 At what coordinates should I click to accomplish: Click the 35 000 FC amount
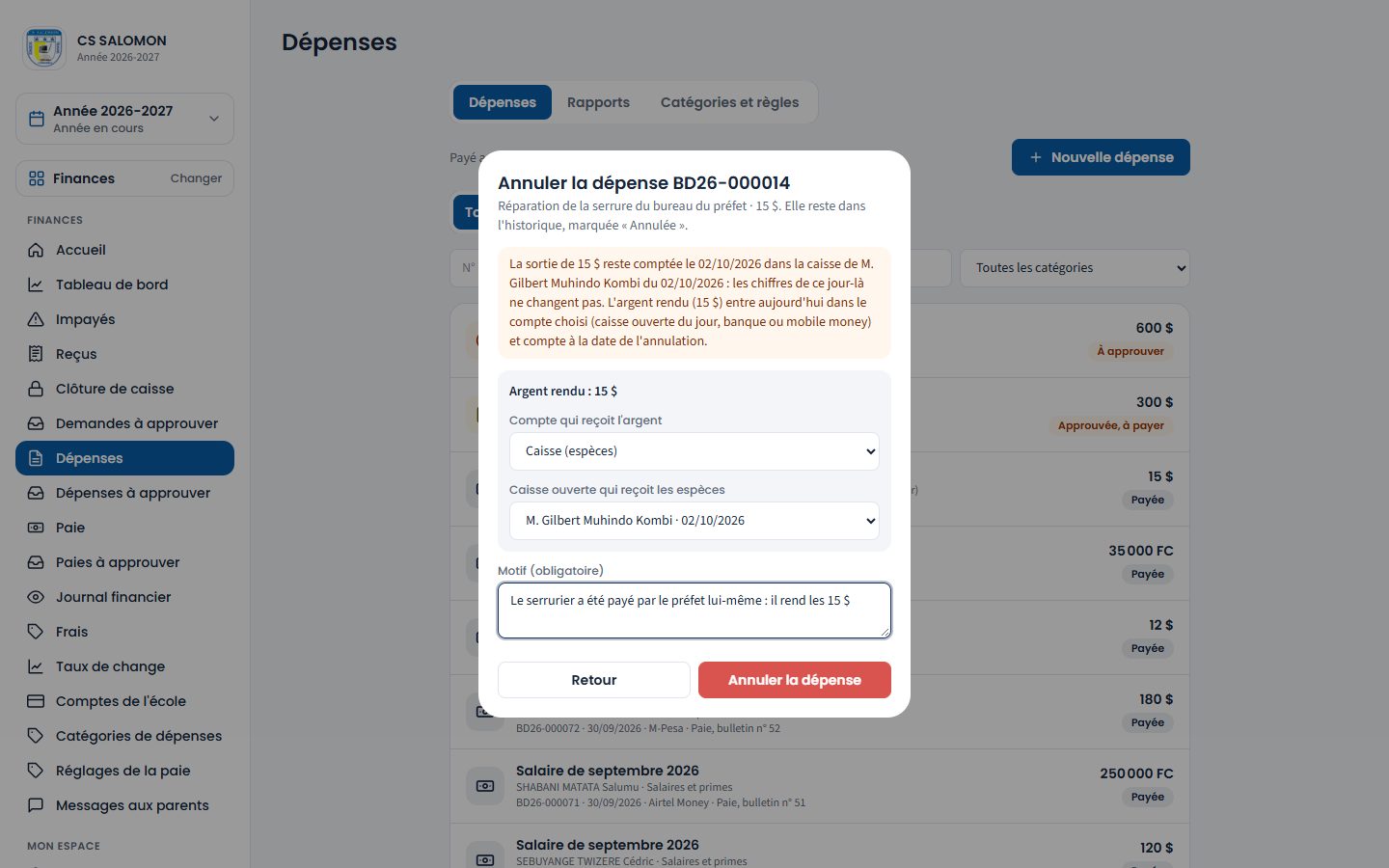coord(1141,551)
